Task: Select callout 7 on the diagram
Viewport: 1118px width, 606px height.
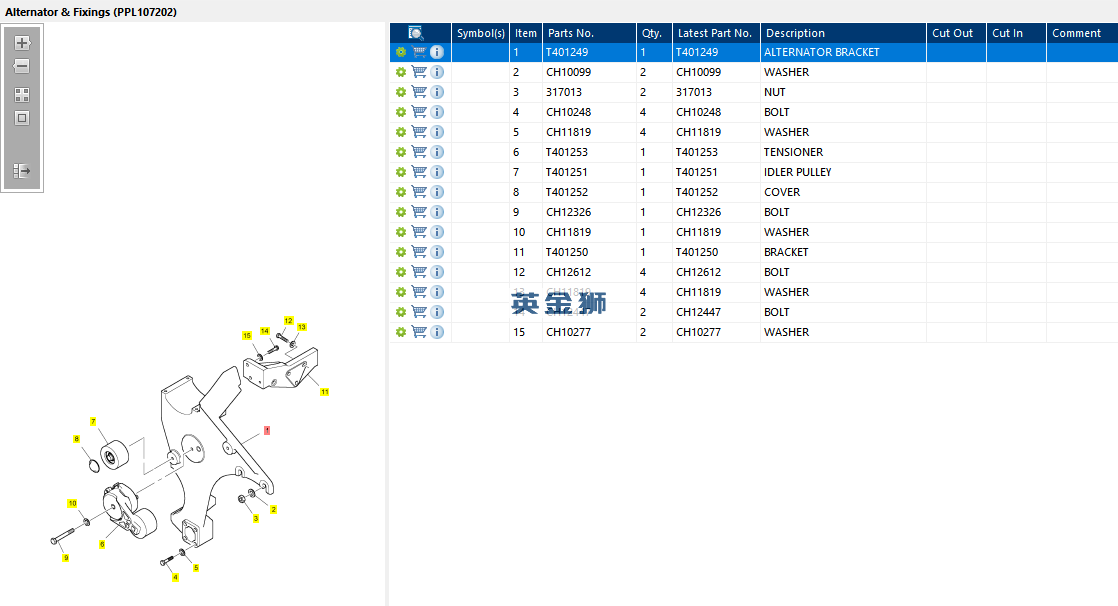Action: coord(93,422)
